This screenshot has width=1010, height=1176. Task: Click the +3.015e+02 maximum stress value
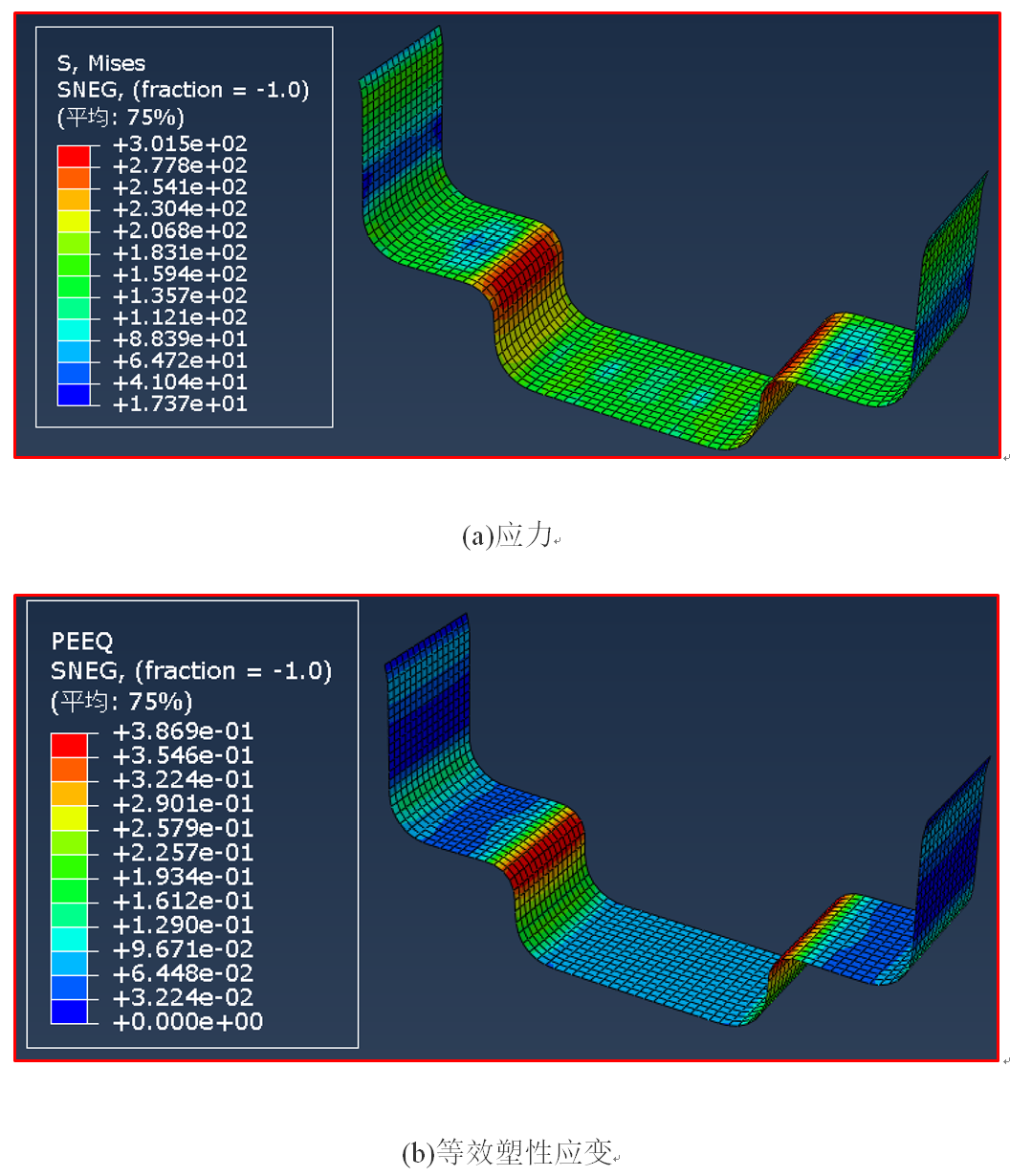(180, 144)
